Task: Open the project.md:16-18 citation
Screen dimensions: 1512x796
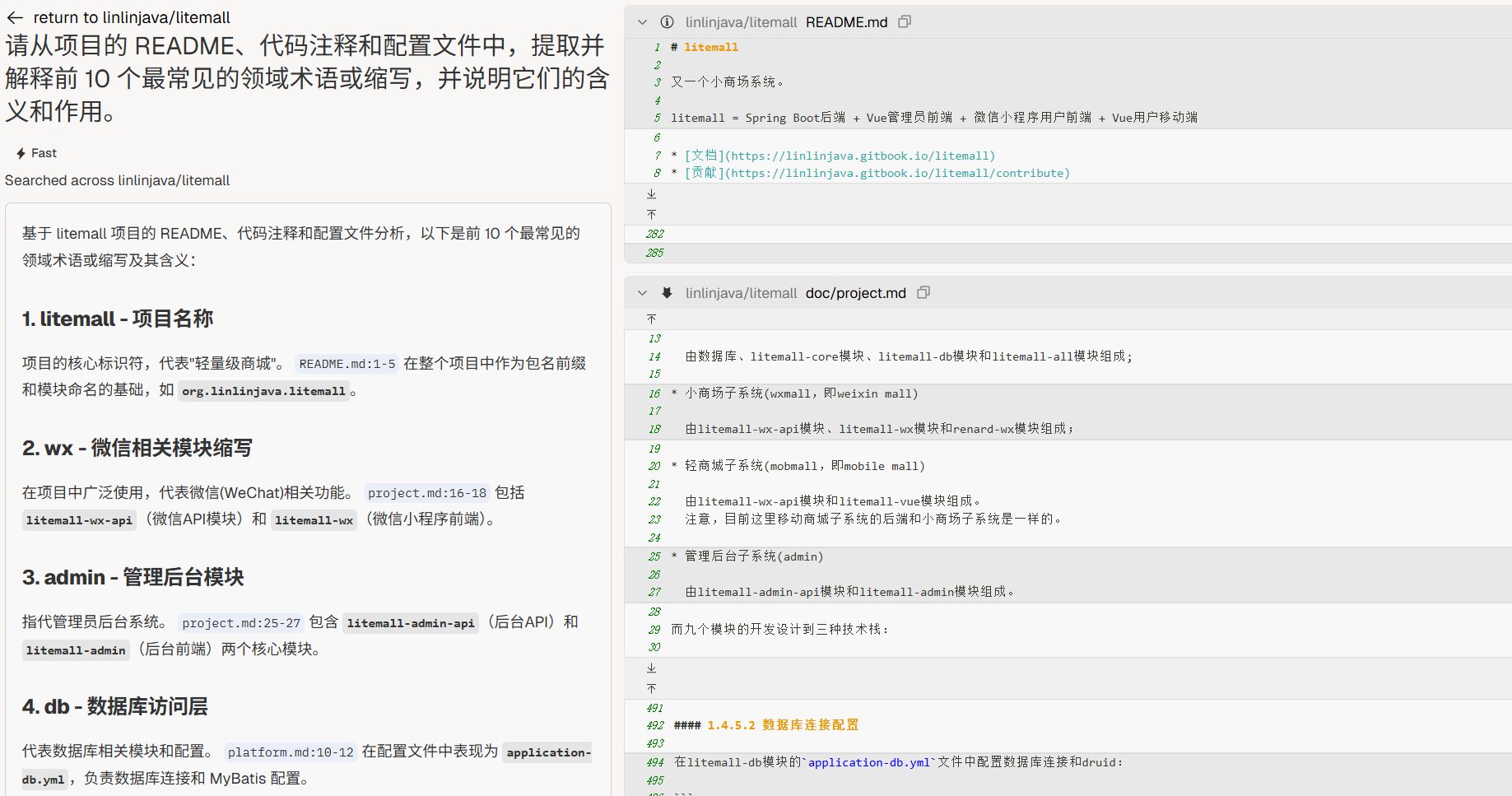Action: [x=426, y=493]
